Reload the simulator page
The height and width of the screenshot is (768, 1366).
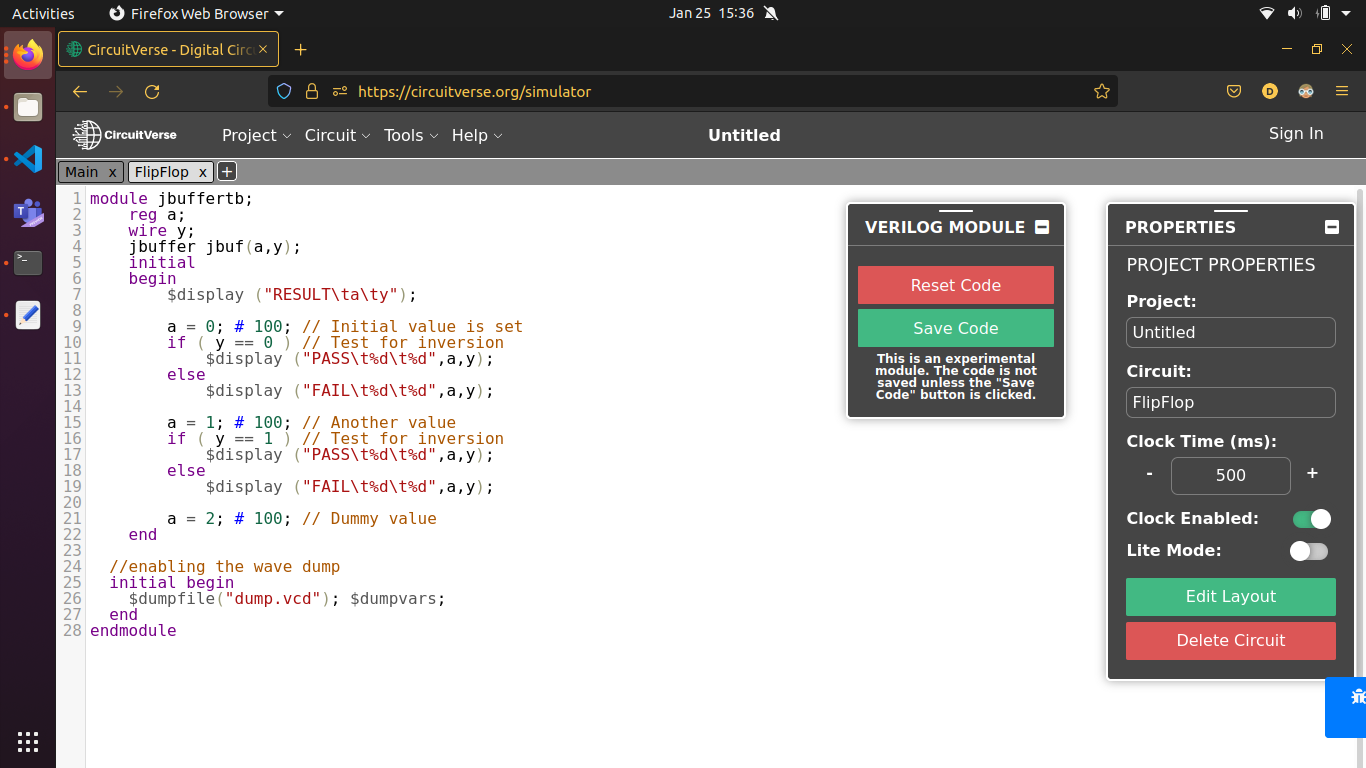[x=152, y=90]
